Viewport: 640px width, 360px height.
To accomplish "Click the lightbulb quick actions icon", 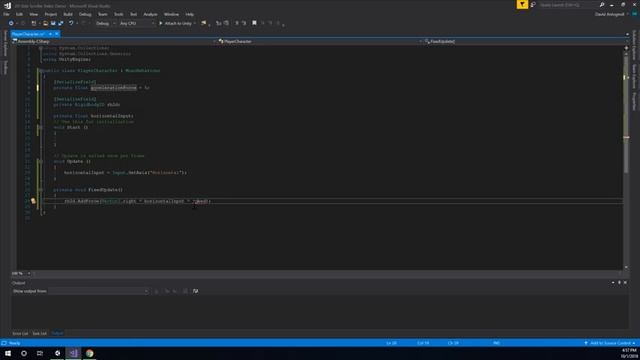I will pos(33,201).
